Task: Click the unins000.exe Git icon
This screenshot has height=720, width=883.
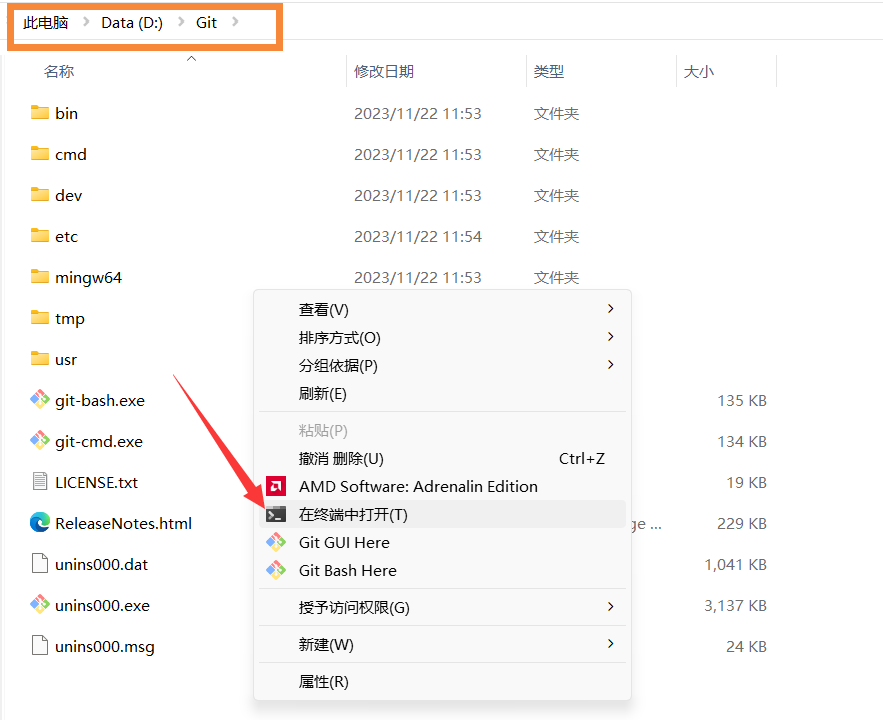Action: [39, 605]
